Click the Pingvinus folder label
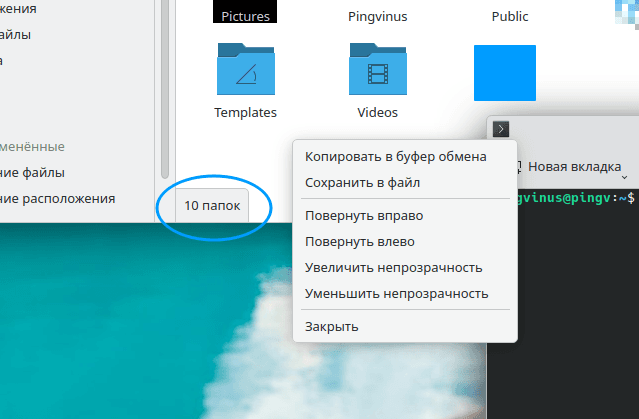Image resolution: width=639 pixels, height=419 pixels. coord(378,17)
